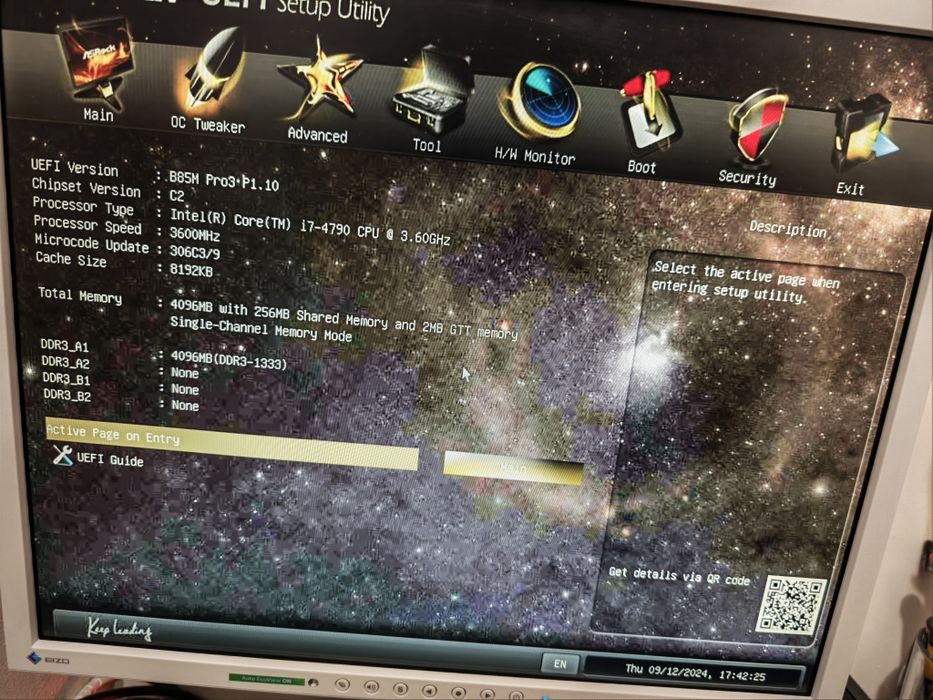This screenshot has width=933, height=700.
Task: Click the Get details via QR code text
Action: coord(679,575)
